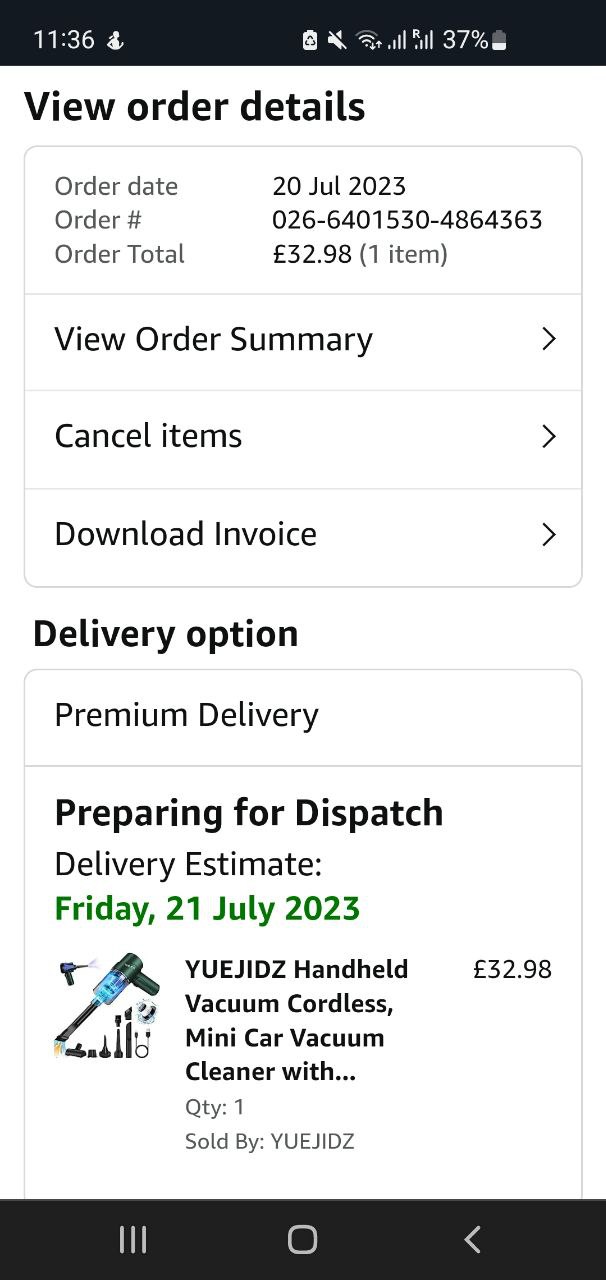
Task: Open View Order Summary row
Action: [x=213, y=340]
